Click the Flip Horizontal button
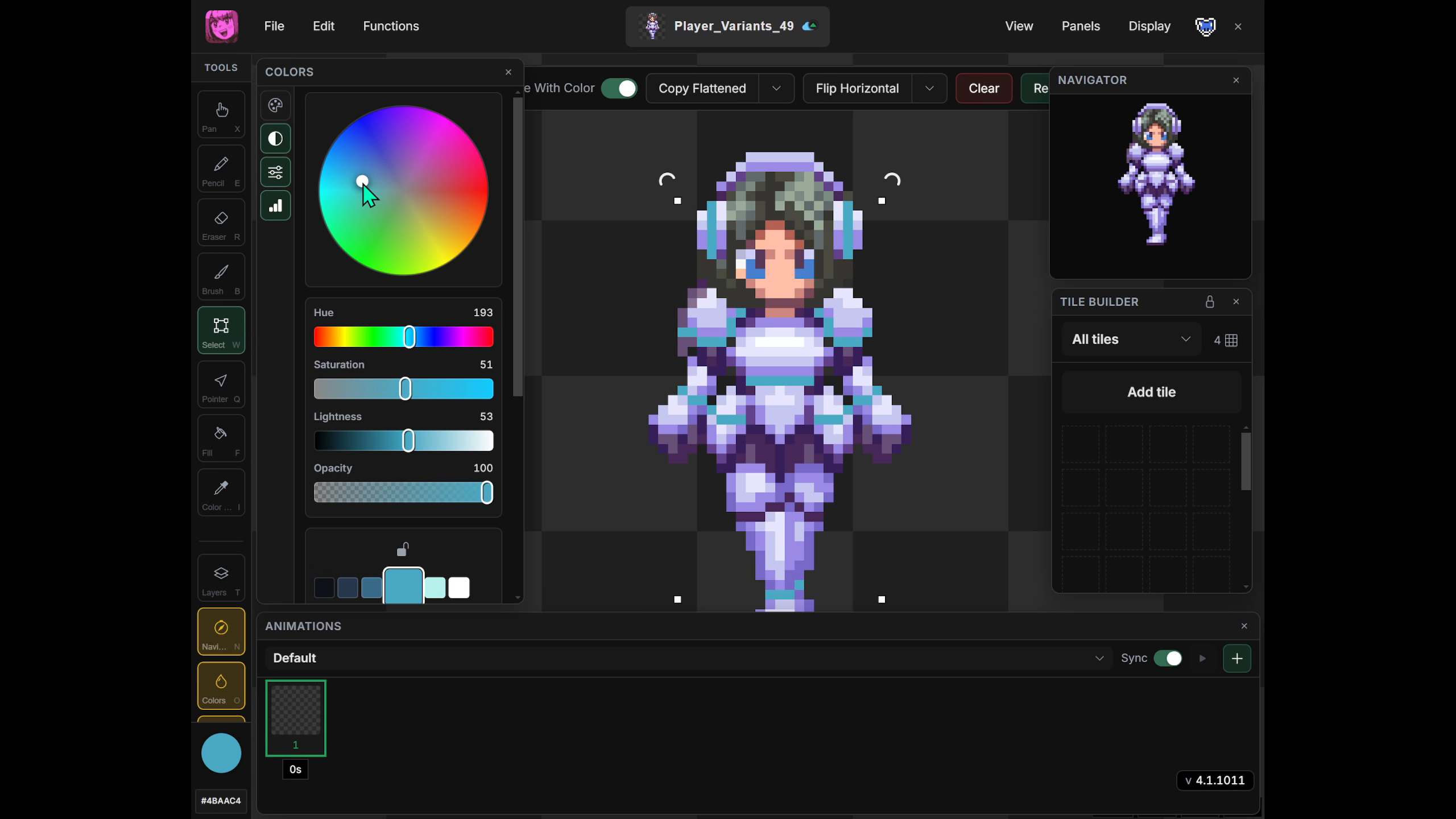Screen dimensions: 1456x819 [x=857, y=88]
